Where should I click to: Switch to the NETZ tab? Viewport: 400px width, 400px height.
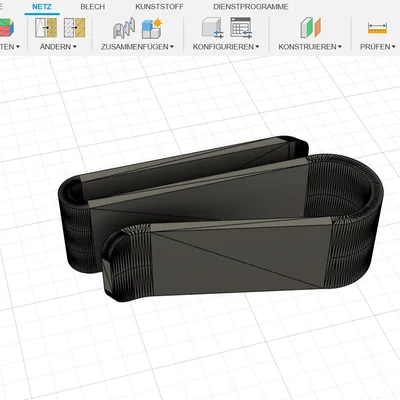pos(42,7)
